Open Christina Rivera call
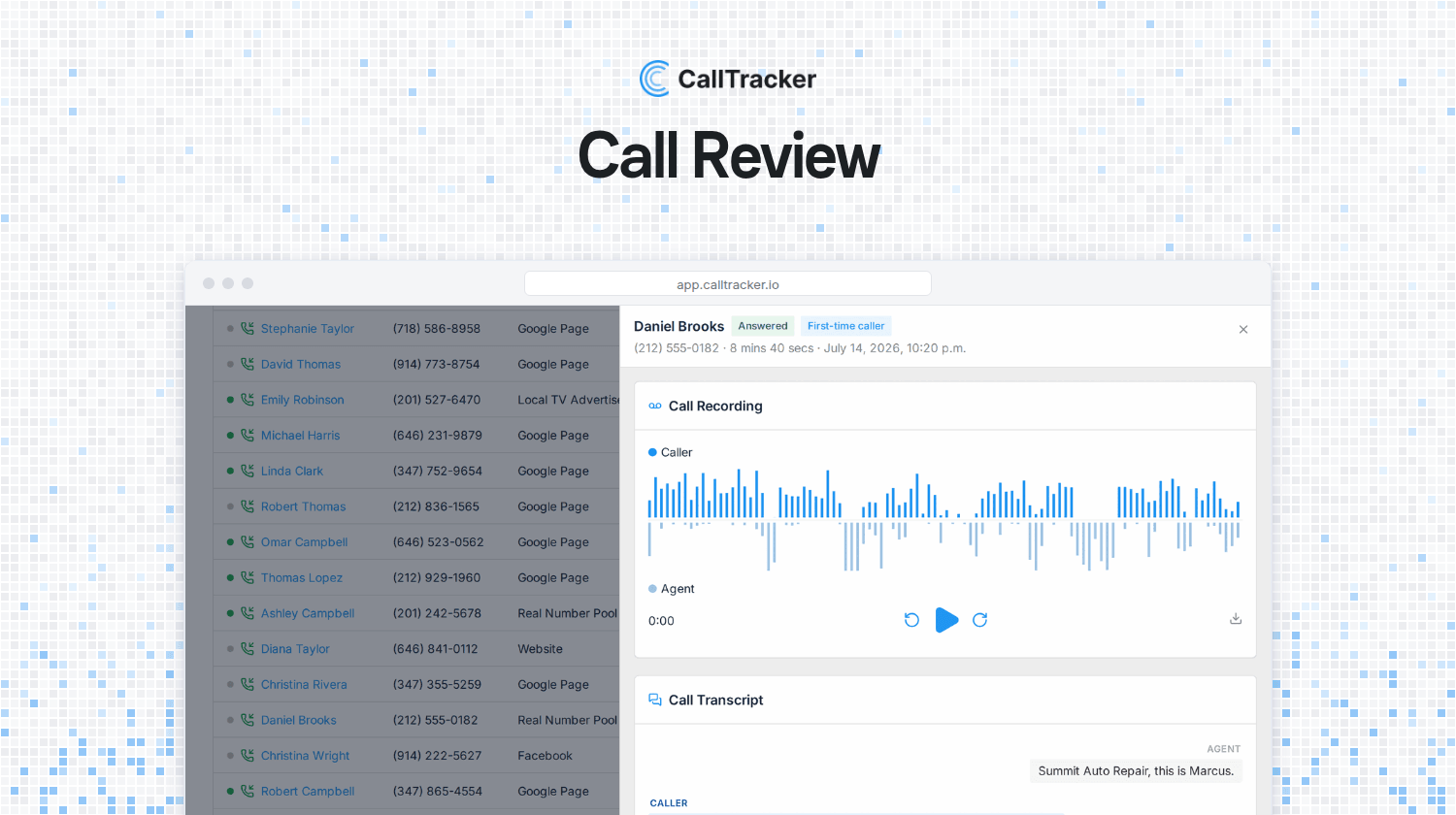Screen dimensions: 1456x815 (x=304, y=685)
